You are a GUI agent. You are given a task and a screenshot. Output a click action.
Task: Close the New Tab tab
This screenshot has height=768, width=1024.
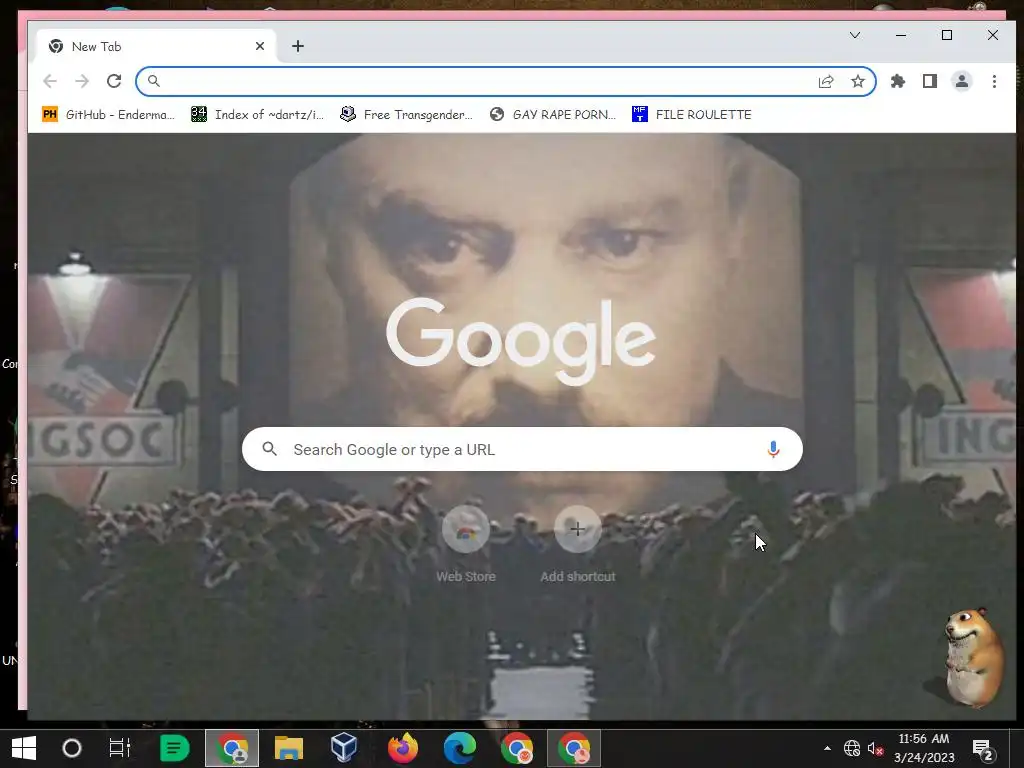260,46
